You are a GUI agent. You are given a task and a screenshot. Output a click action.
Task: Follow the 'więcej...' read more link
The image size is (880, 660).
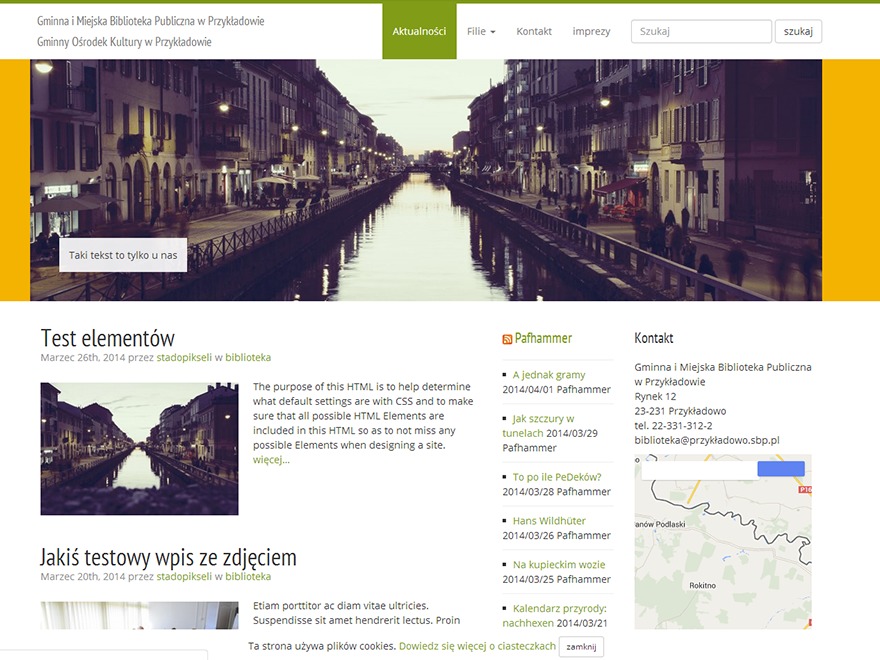(271, 460)
